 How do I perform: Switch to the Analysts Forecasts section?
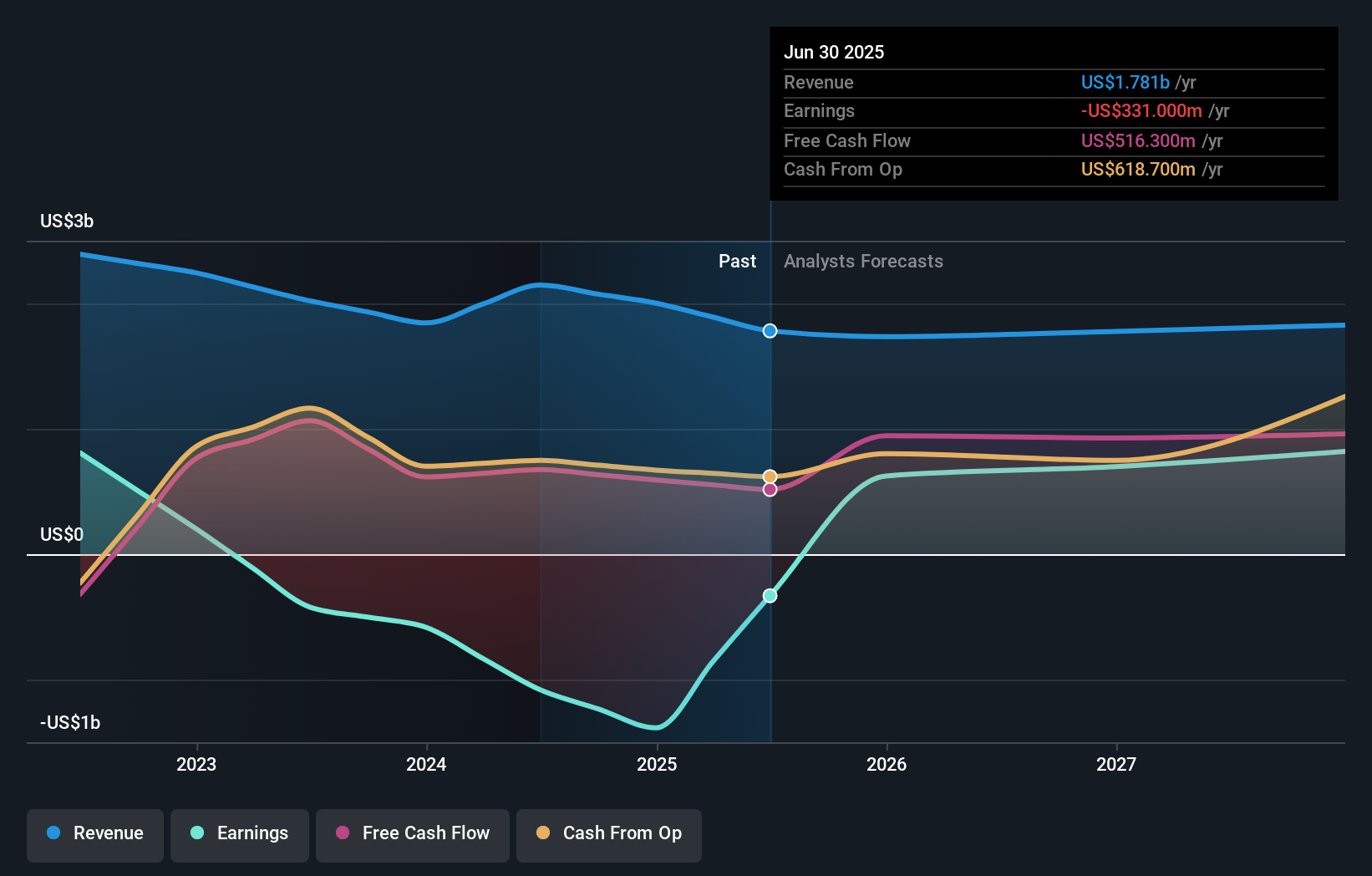863,261
